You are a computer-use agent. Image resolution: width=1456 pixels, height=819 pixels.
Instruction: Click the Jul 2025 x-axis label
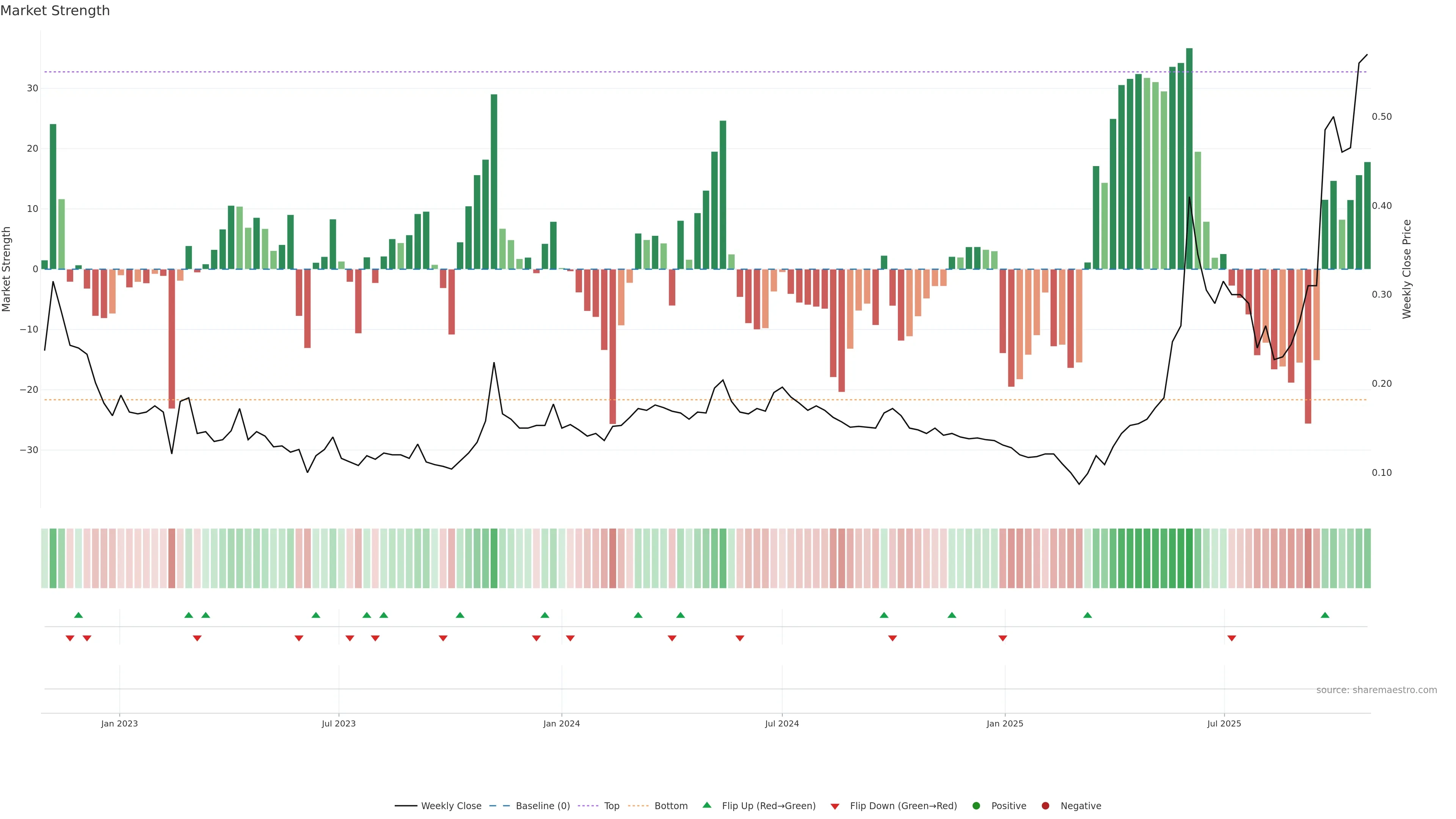point(1224,723)
